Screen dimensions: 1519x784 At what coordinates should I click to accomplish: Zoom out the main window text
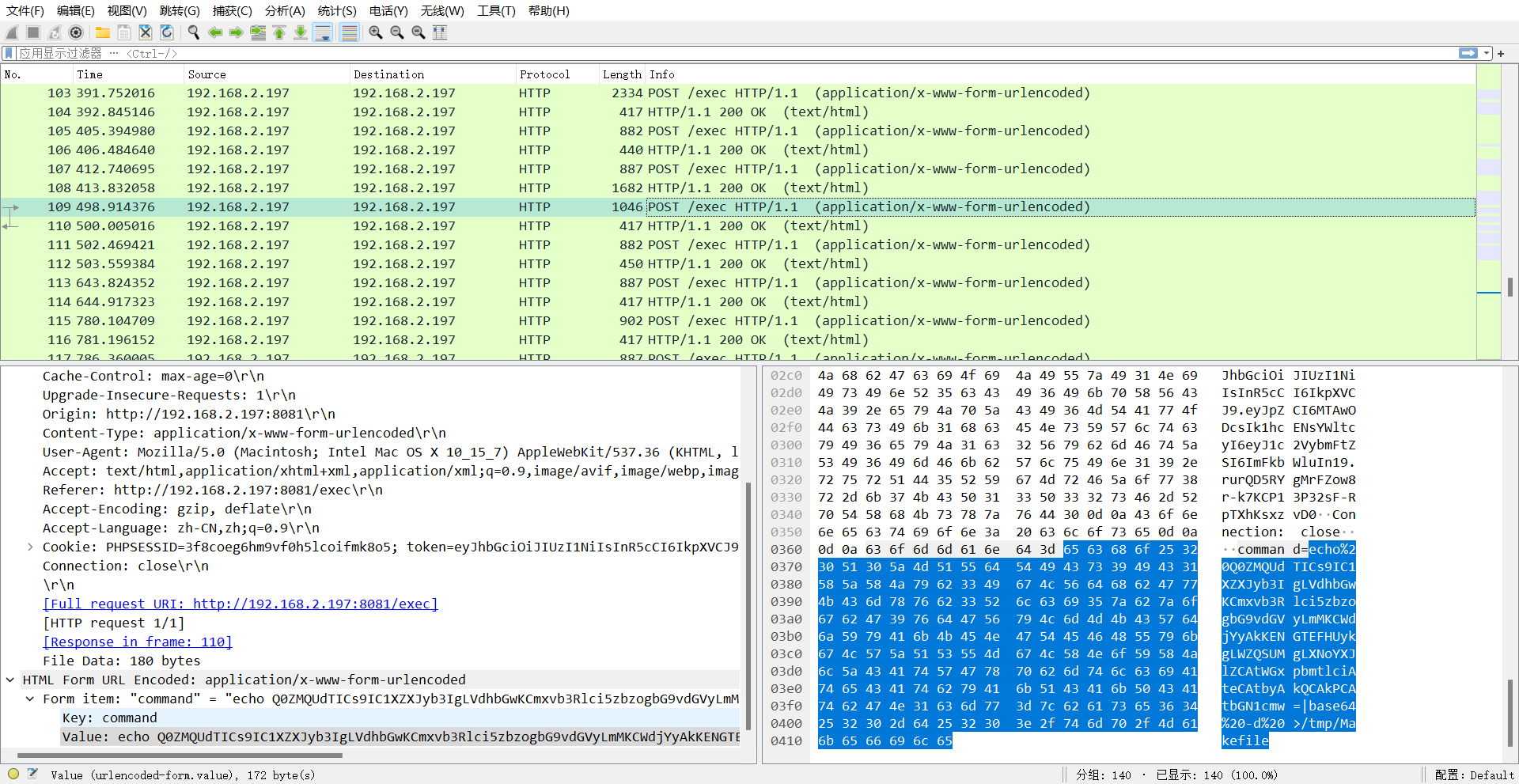click(x=397, y=32)
